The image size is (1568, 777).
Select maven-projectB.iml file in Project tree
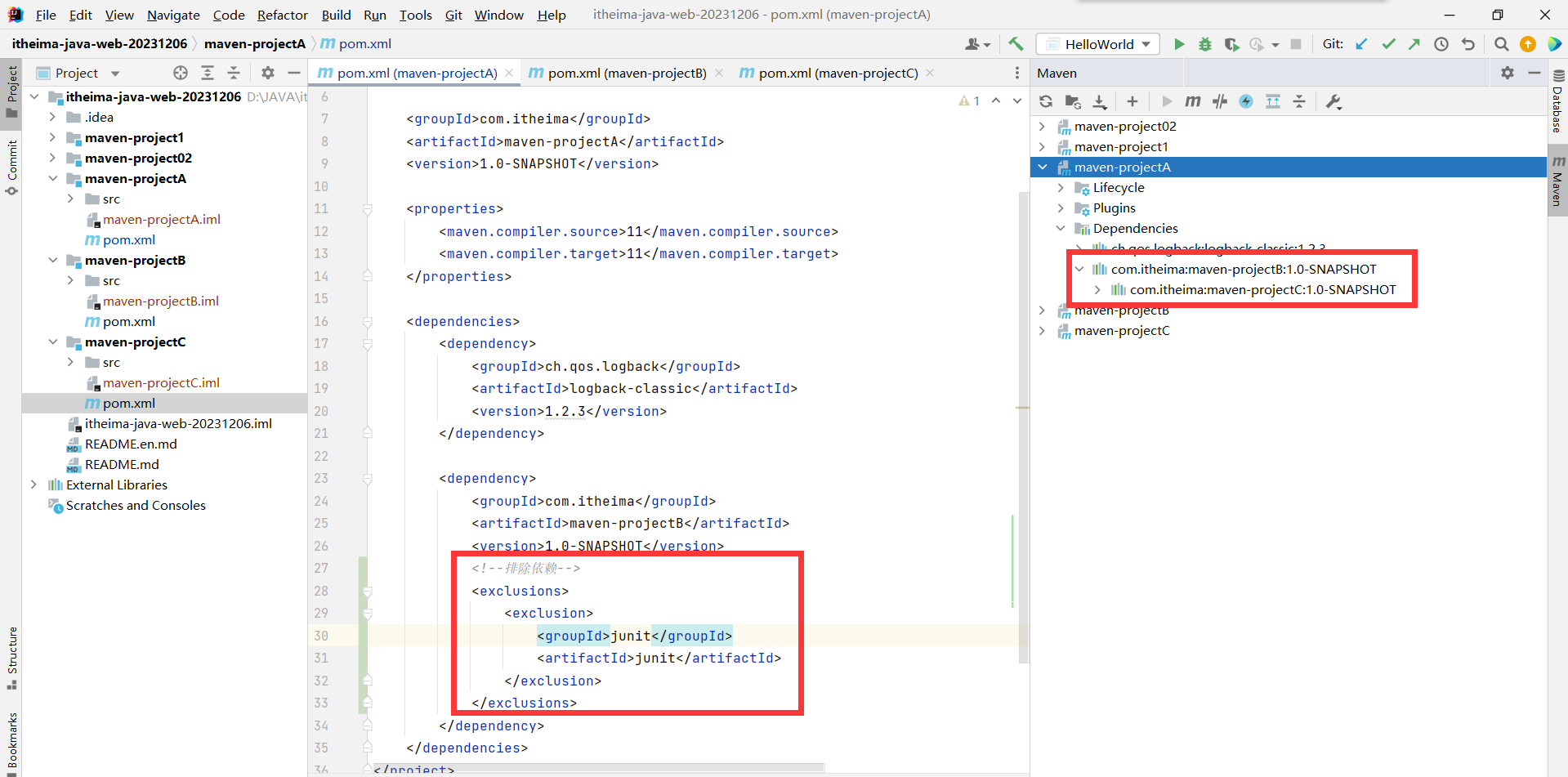161,301
